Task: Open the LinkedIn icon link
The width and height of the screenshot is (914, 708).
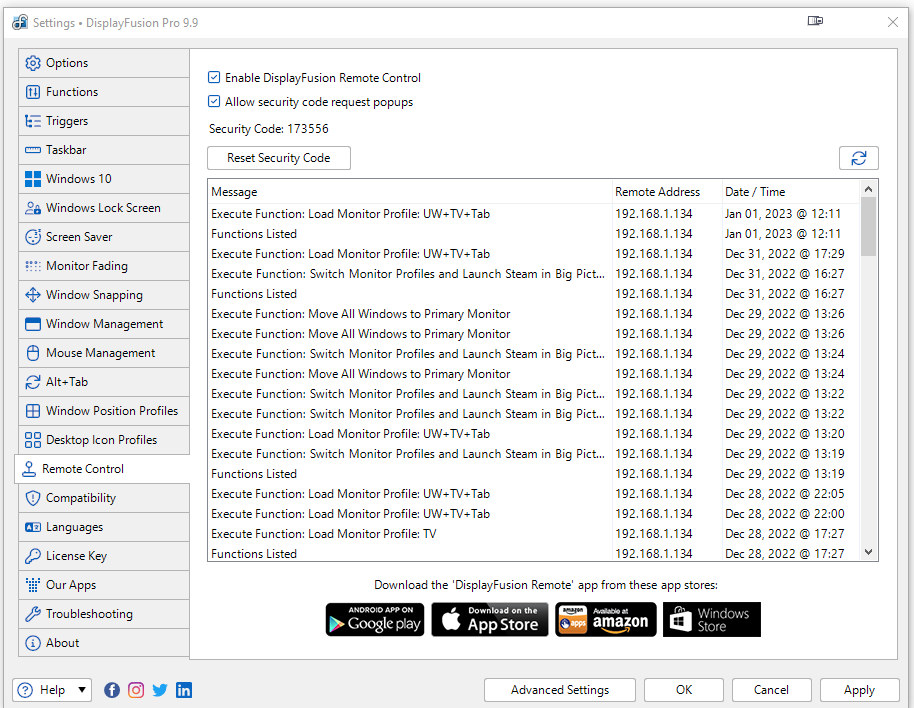Action: tap(184, 690)
